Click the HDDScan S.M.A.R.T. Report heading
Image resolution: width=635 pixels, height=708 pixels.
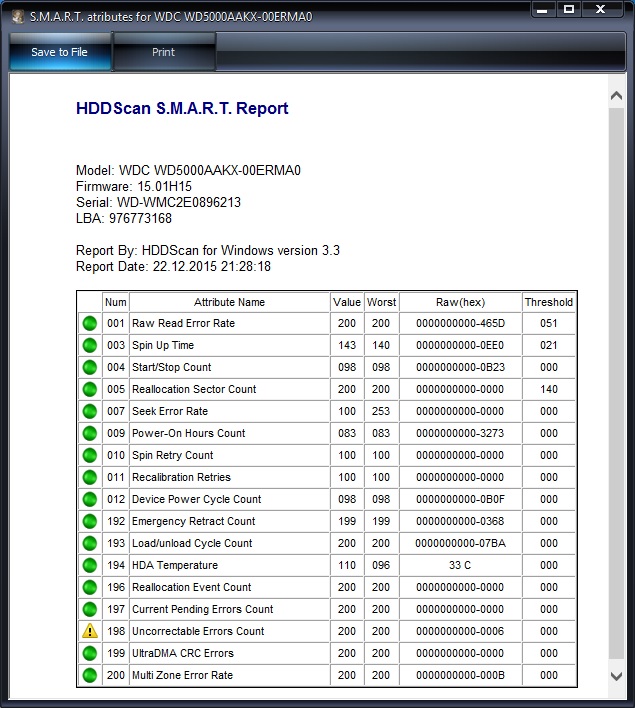[x=182, y=108]
